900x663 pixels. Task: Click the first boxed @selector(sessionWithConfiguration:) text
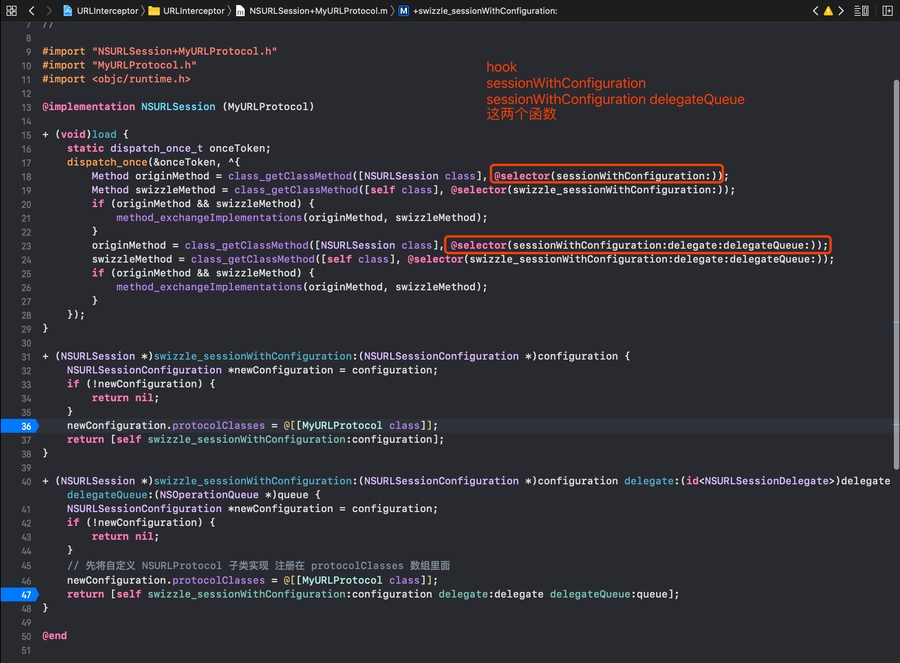607,175
